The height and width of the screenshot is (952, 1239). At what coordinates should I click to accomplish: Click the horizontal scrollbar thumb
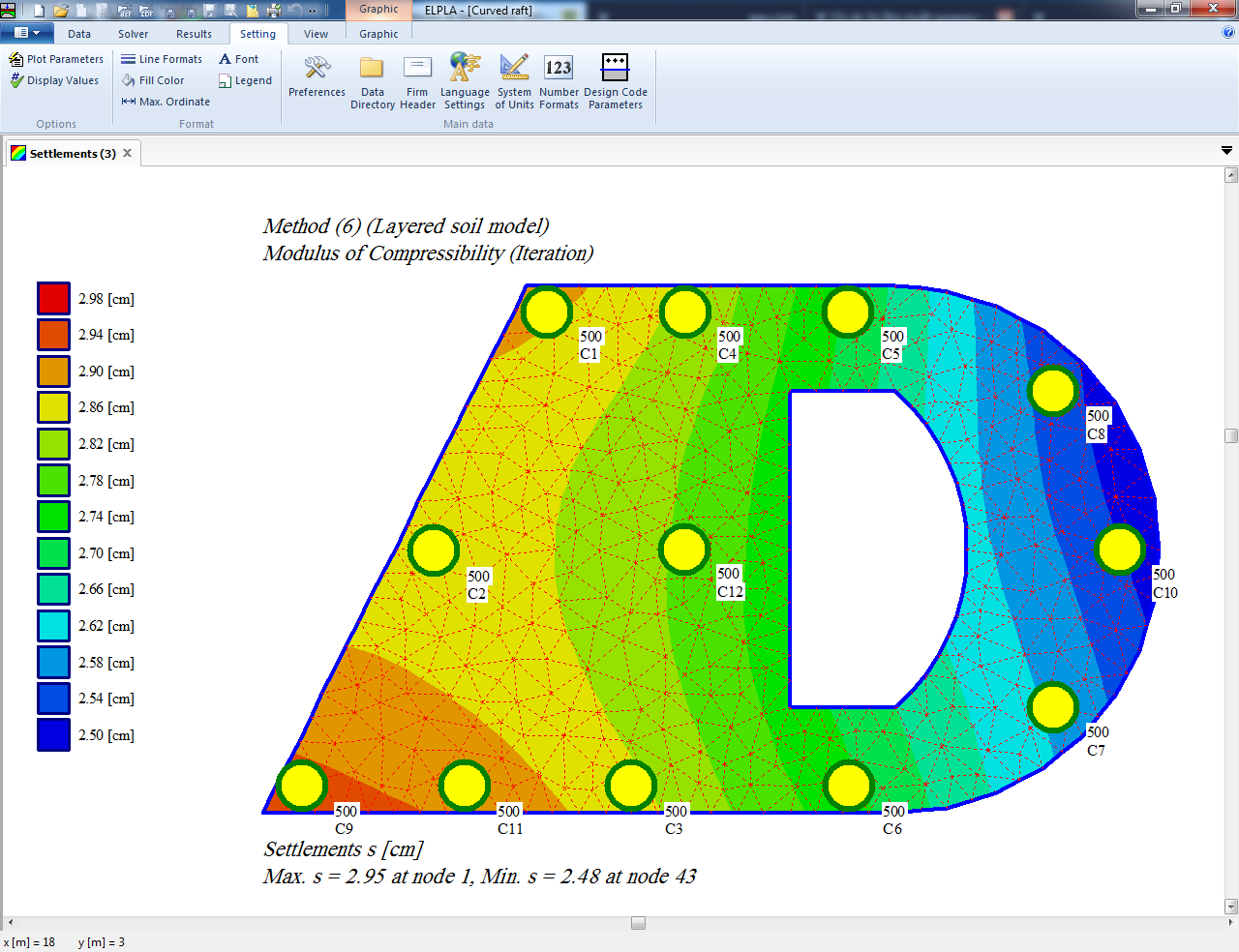638,923
